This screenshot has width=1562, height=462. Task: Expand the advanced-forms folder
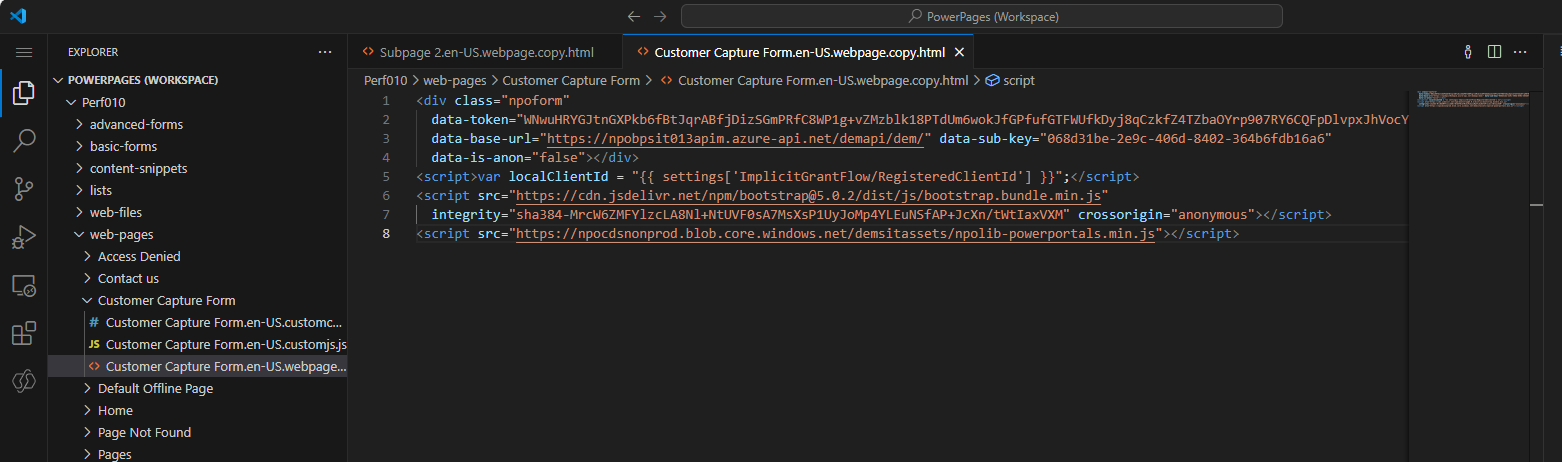[x=136, y=124]
